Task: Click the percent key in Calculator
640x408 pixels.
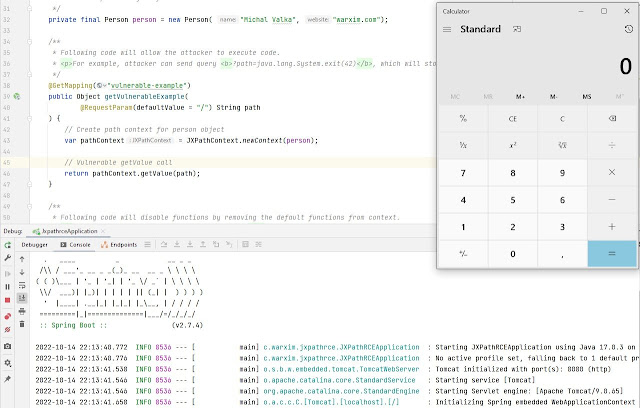Action: click(463, 119)
